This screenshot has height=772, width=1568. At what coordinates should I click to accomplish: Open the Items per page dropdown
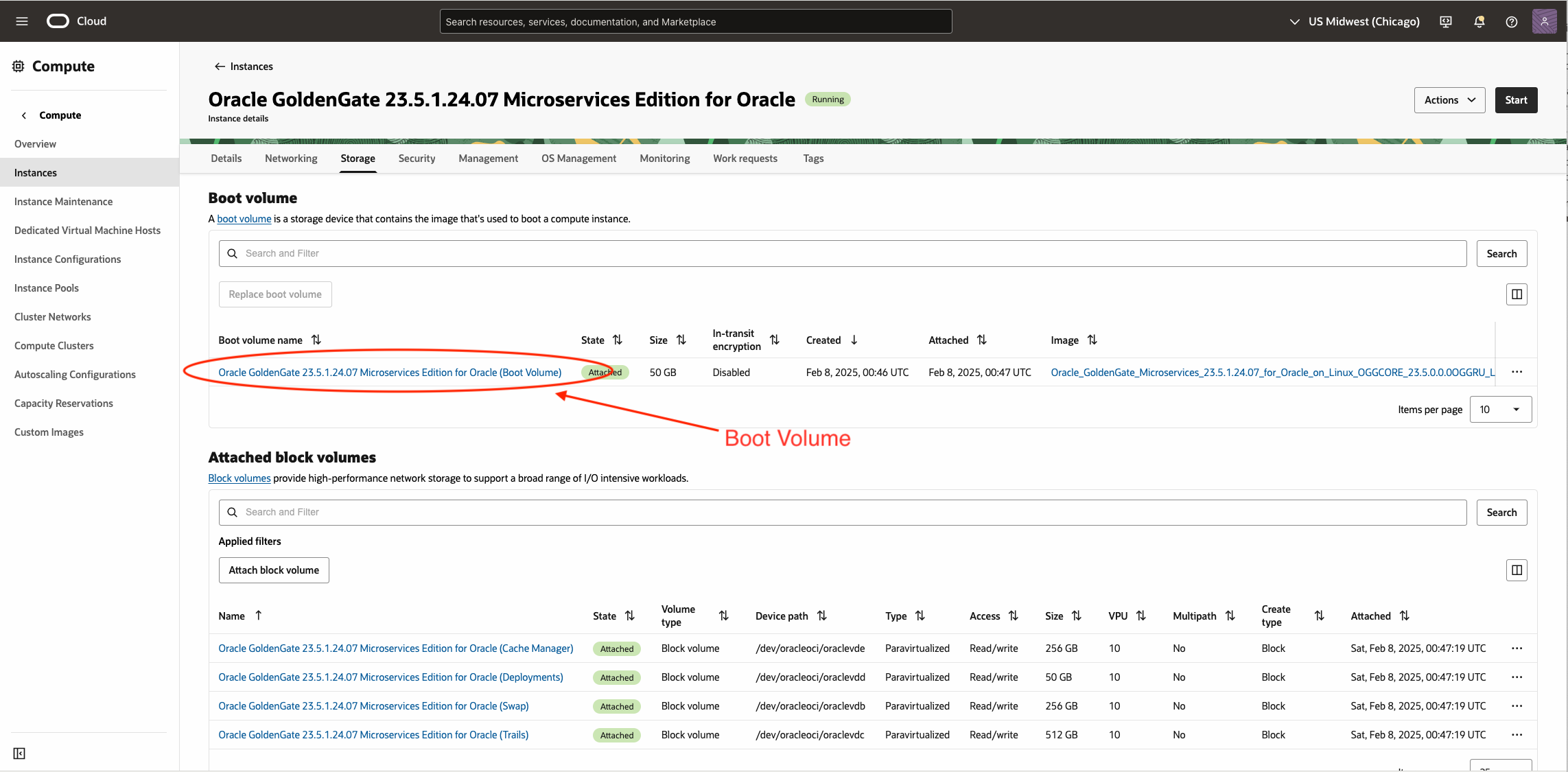tap(1501, 410)
